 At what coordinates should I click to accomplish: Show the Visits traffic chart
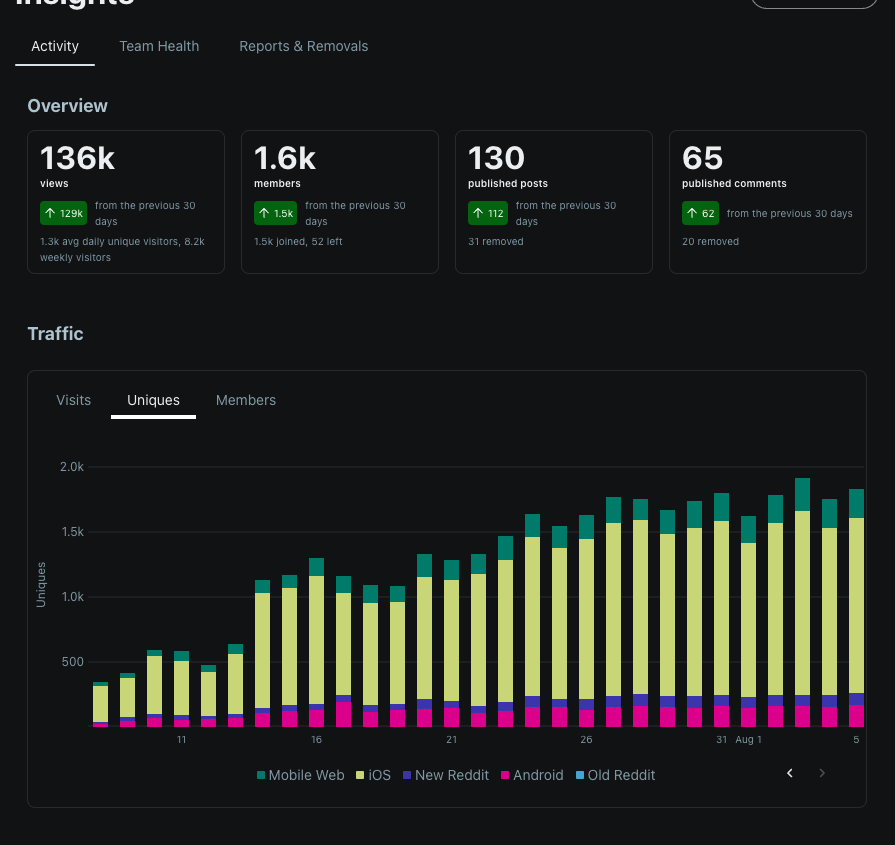74,400
